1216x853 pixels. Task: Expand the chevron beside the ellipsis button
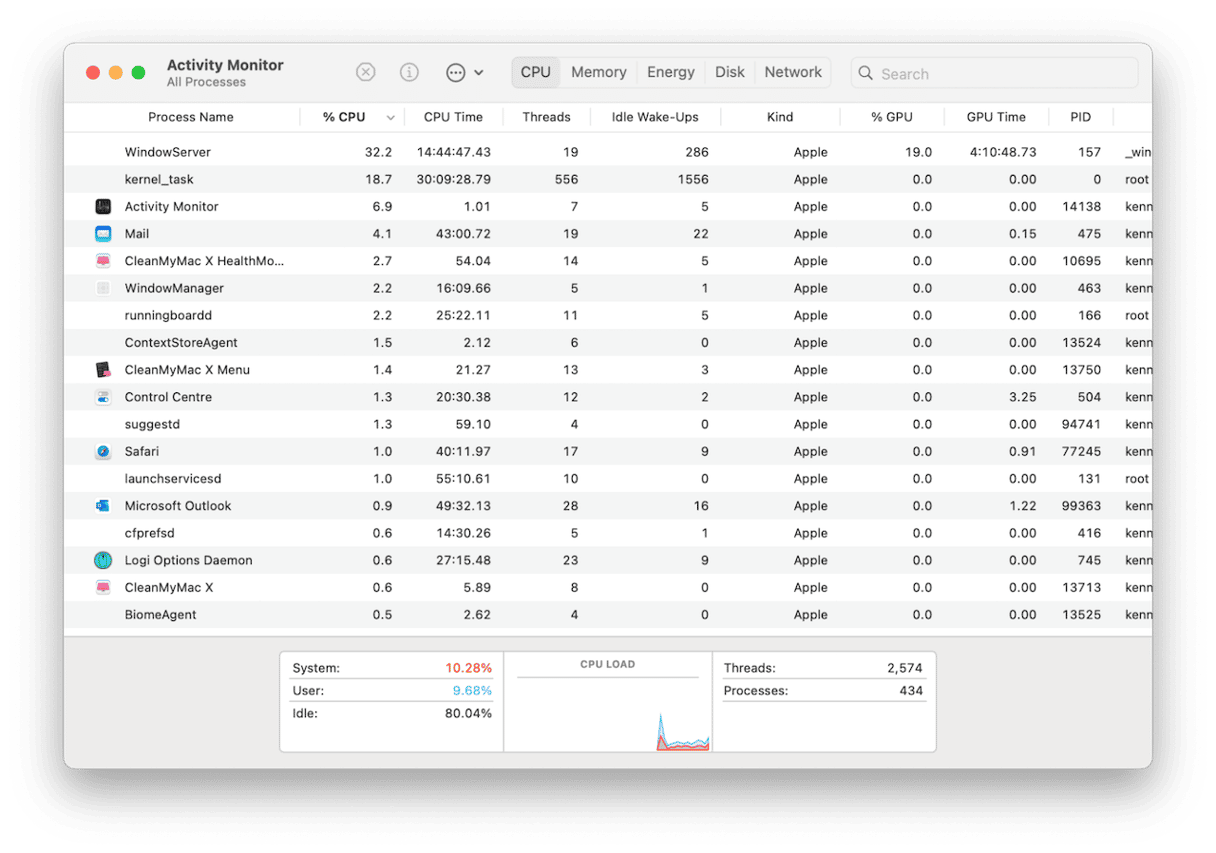pyautogui.click(x=479, y=73)
